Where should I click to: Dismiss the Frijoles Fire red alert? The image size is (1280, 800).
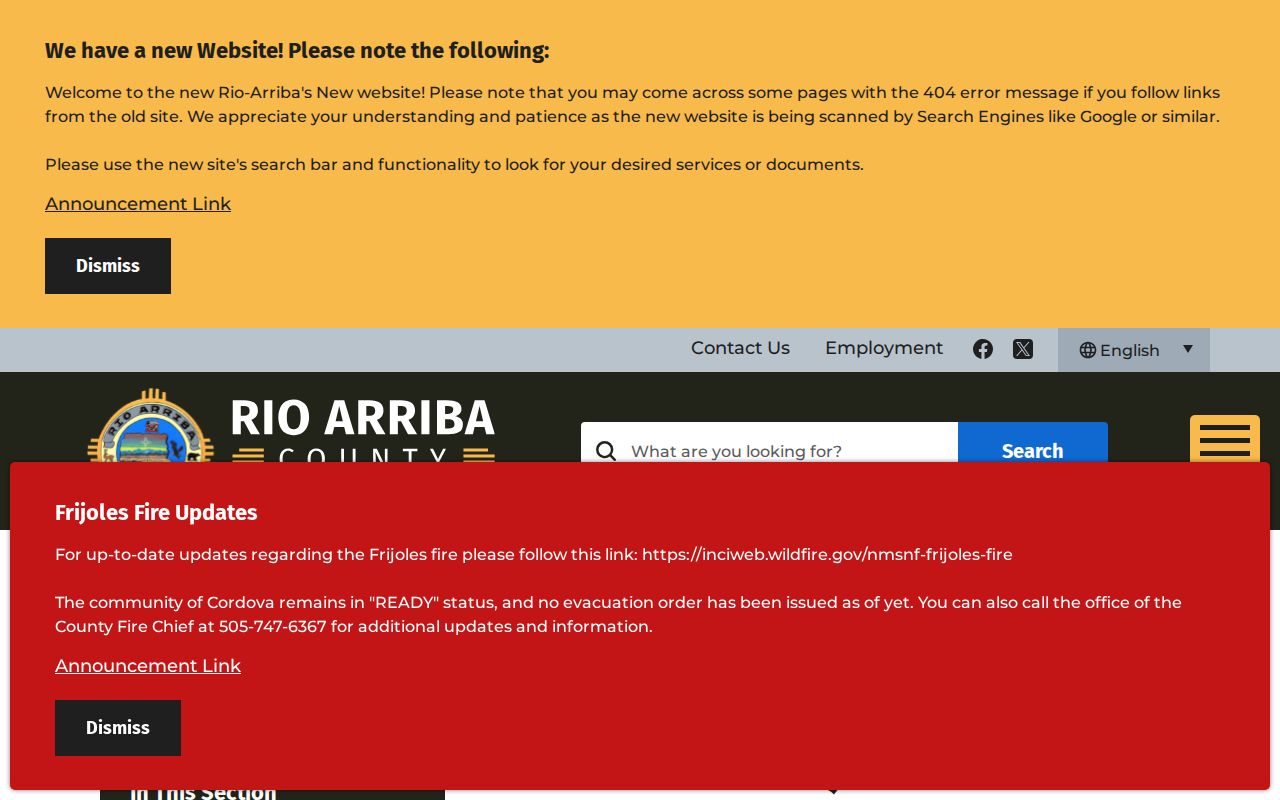[x=118, y=728]
